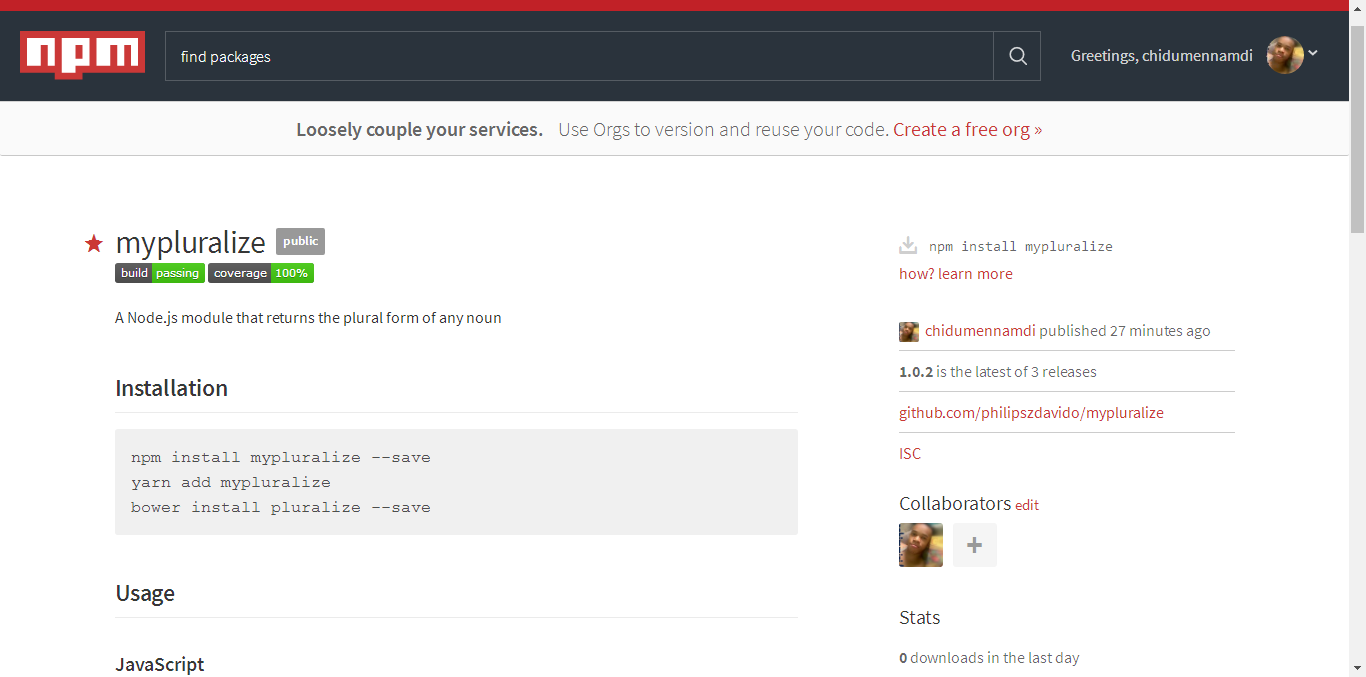The width and height of the screenshot is (1366, 677).
Task: Open the how? learn more link
Action: (956, 274)
